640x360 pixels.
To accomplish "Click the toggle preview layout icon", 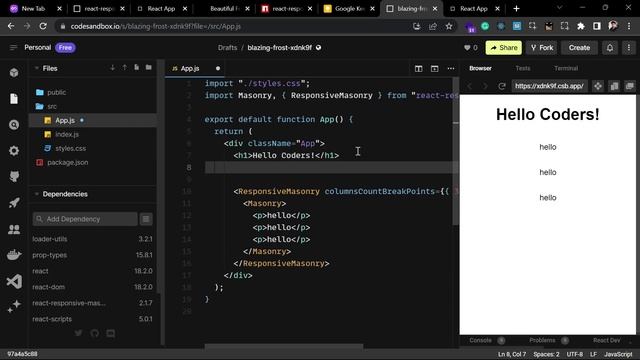I will click(434, 69).
